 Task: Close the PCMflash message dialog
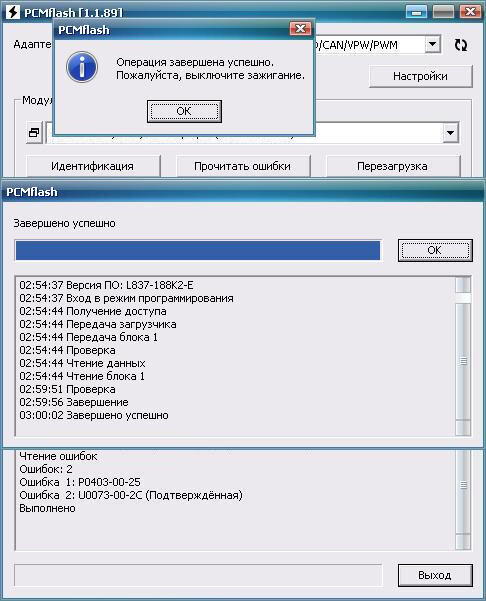[300, 28]
